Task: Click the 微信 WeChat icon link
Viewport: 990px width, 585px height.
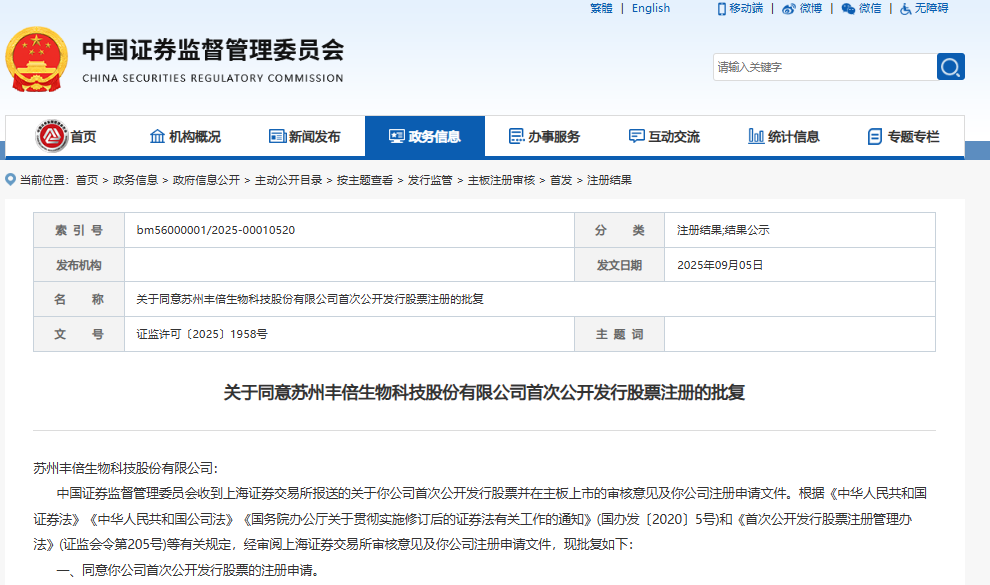Action: (848, 9)
